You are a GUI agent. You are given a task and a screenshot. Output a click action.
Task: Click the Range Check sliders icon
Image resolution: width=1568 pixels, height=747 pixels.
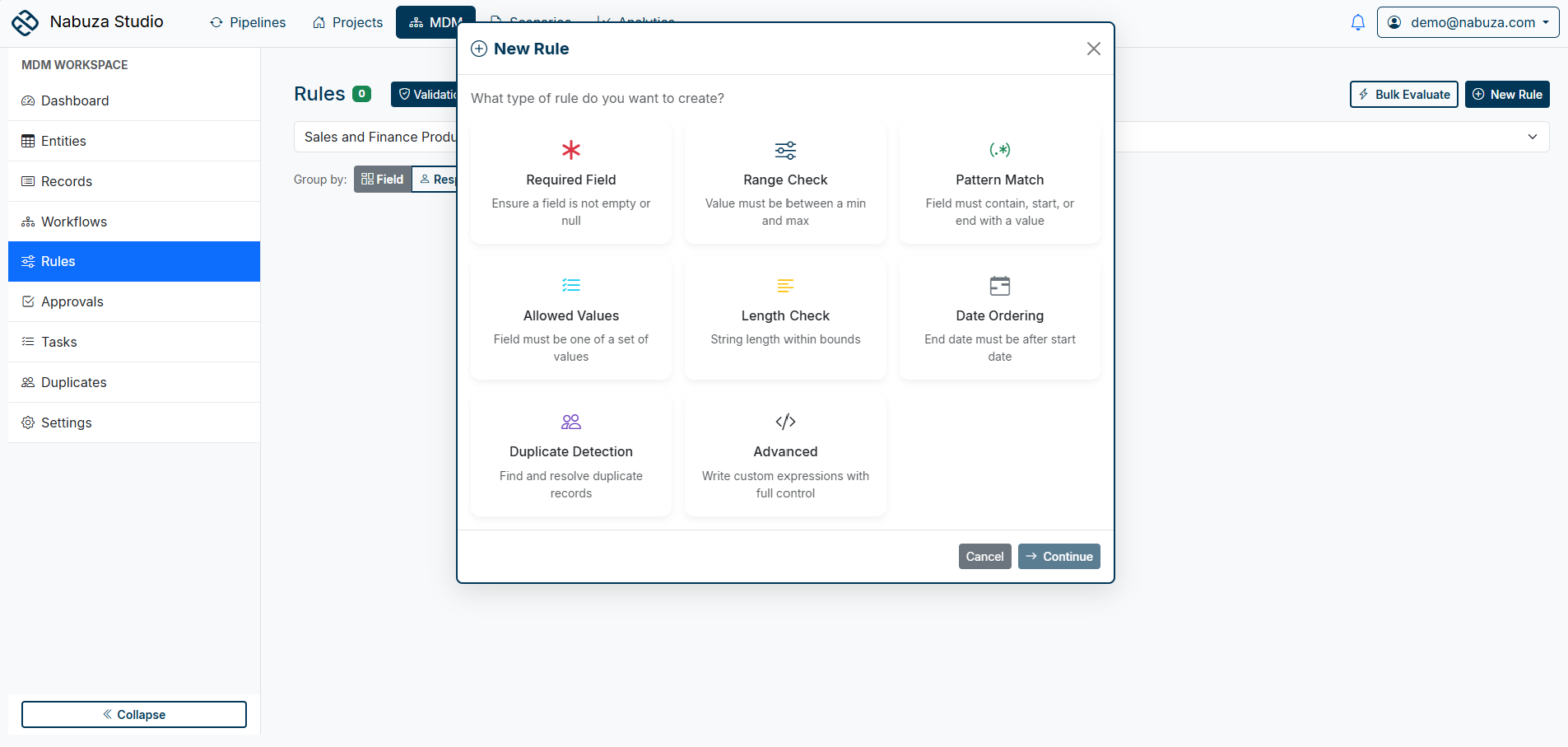[784, 150]
